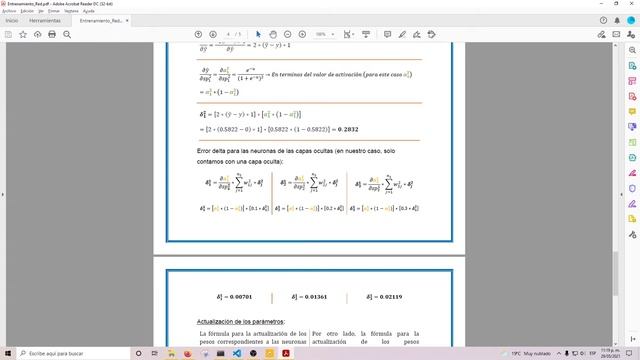Switch to the Herramientas tab
Screen dimensions: 640x360
coord(45,20)
